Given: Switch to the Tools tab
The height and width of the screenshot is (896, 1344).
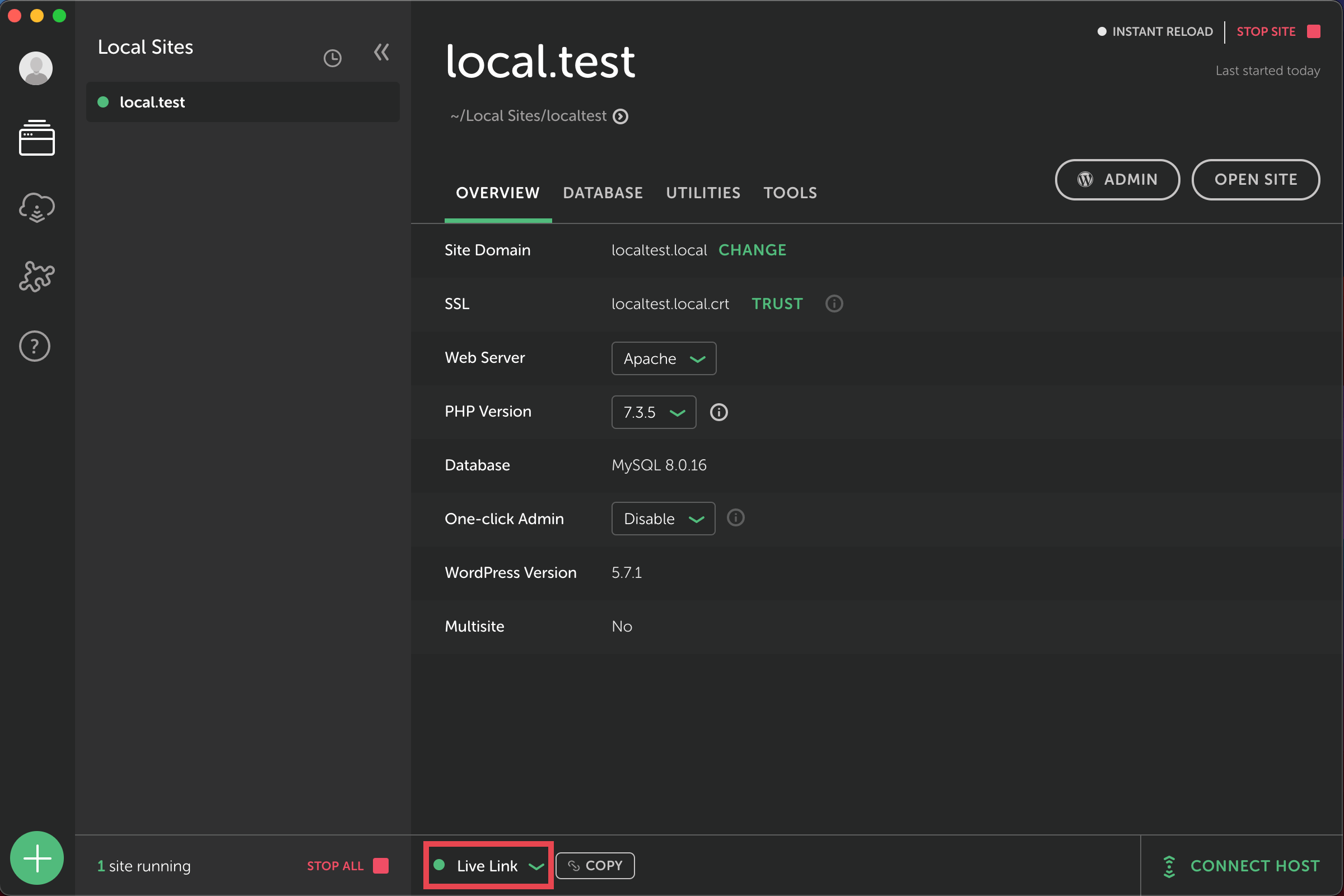Looking at the screenshot, I should [x=790, y=193].
